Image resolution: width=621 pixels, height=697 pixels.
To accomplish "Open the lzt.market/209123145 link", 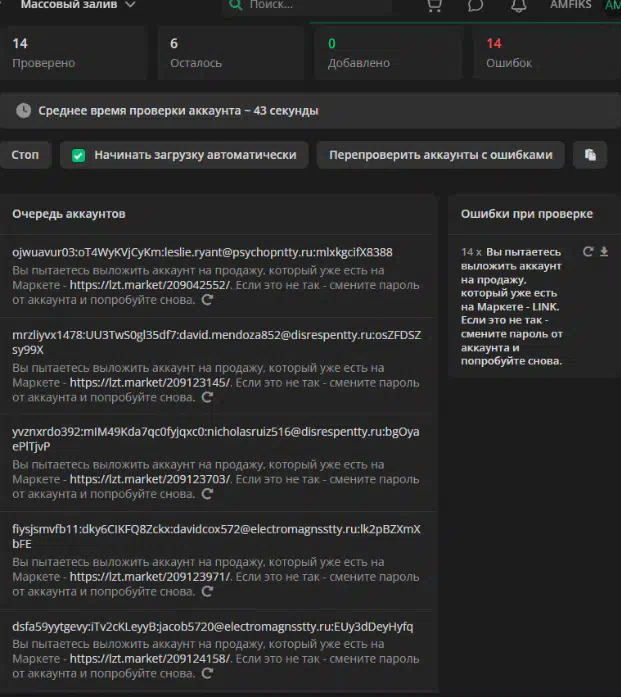I will (x=150, y=382).
